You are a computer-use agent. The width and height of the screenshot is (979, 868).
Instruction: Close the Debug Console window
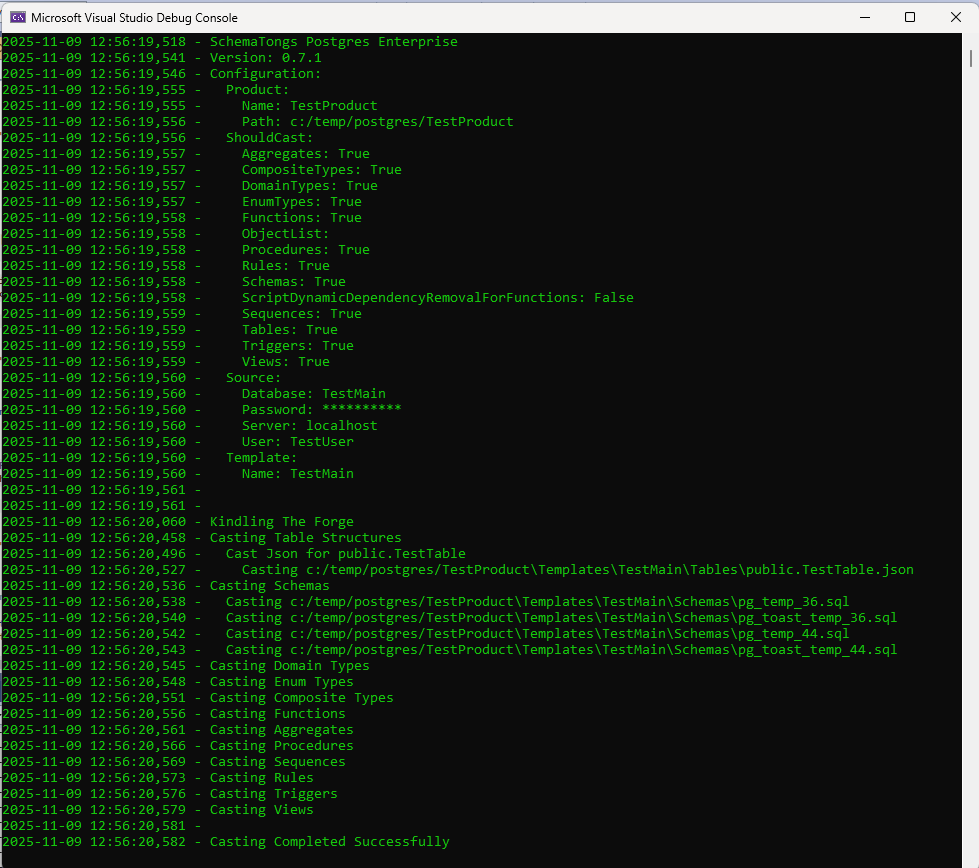[956, 17]
